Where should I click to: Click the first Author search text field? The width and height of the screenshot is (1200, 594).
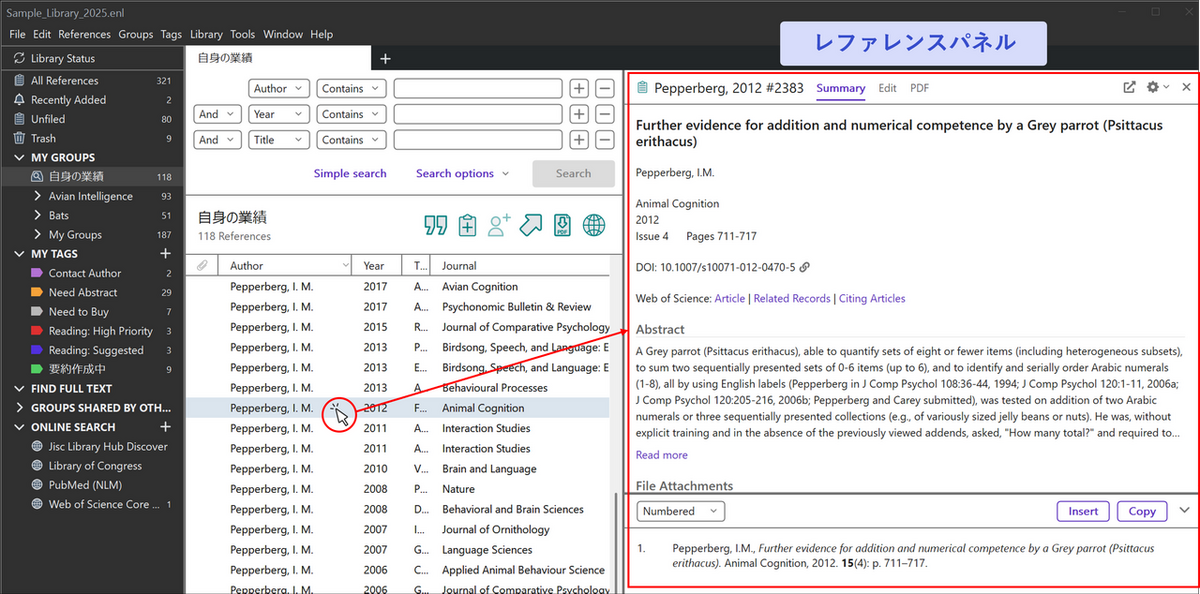tap(478, 88)
